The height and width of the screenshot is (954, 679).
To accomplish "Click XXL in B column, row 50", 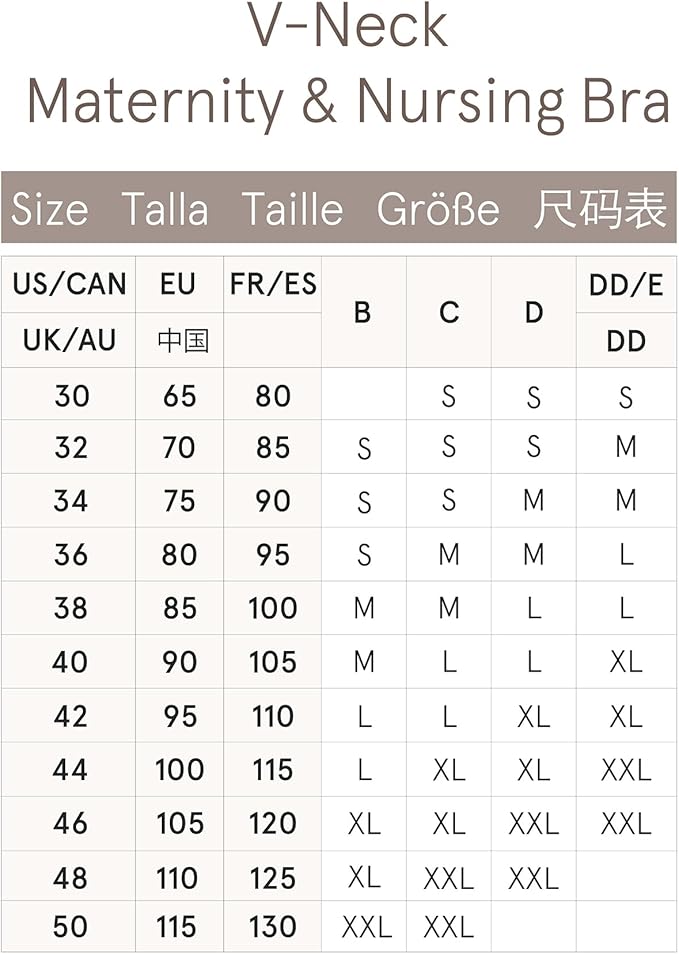I will click(x=365, y=927).
